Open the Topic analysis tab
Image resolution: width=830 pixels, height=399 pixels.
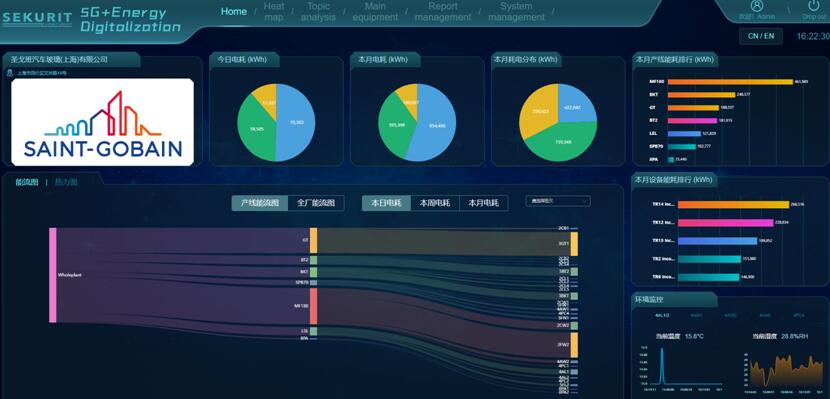[x=318, y=12]
